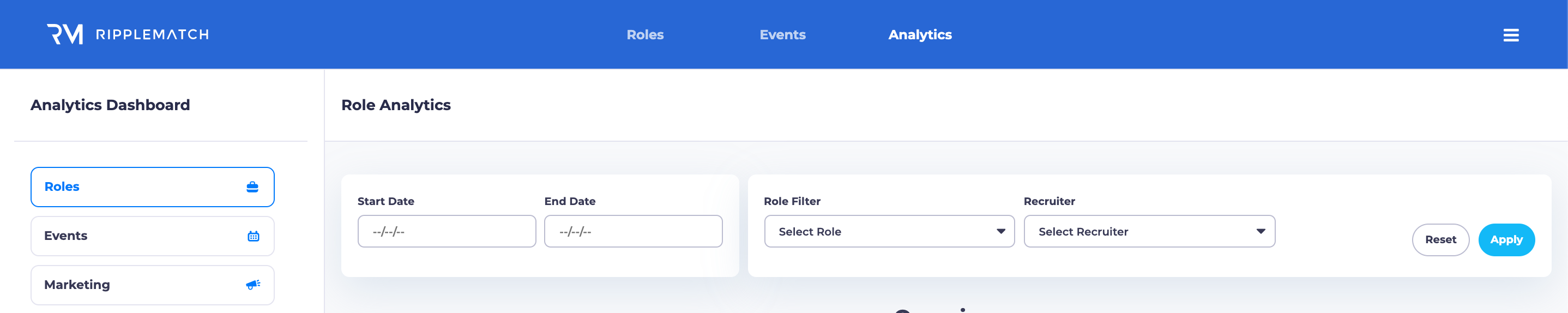Focus the Start Date field
The image size is (1568, 313).
coord(446,231)
